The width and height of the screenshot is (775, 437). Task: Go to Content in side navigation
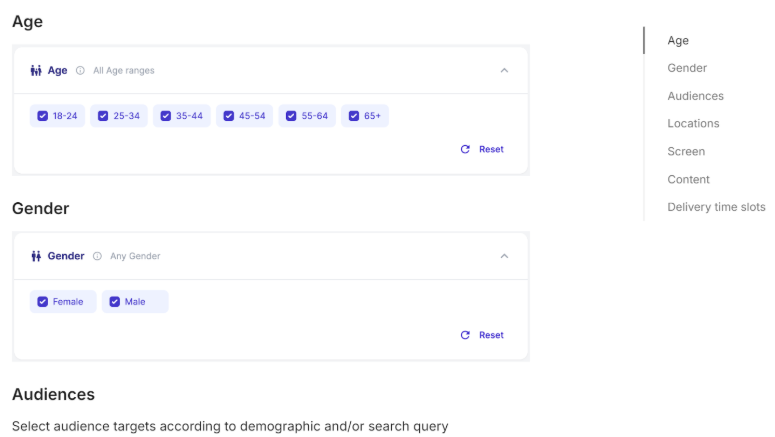pos(689,179)
